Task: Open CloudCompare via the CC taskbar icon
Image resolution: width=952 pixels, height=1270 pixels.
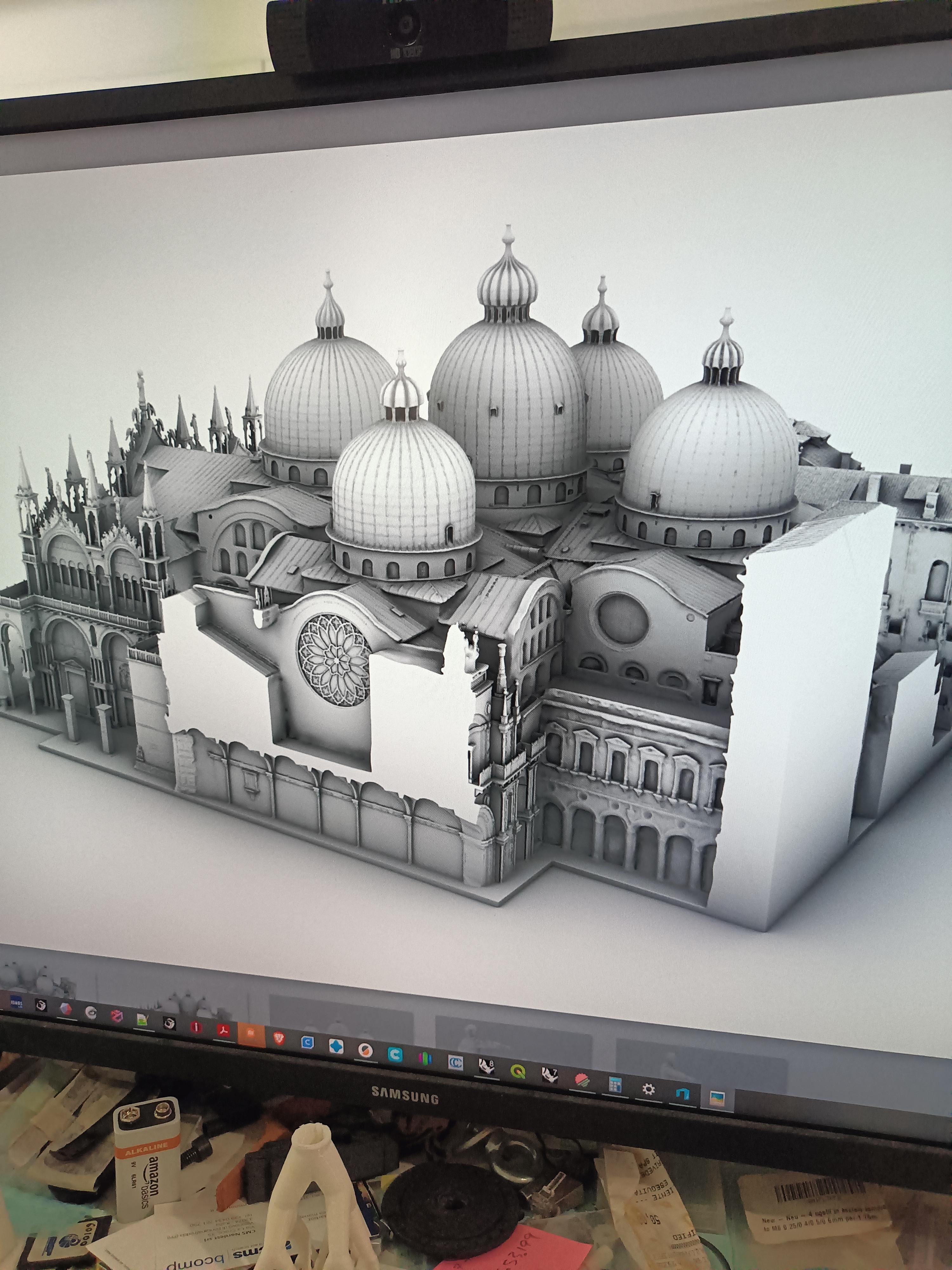Action: [x=456, y=1063]
